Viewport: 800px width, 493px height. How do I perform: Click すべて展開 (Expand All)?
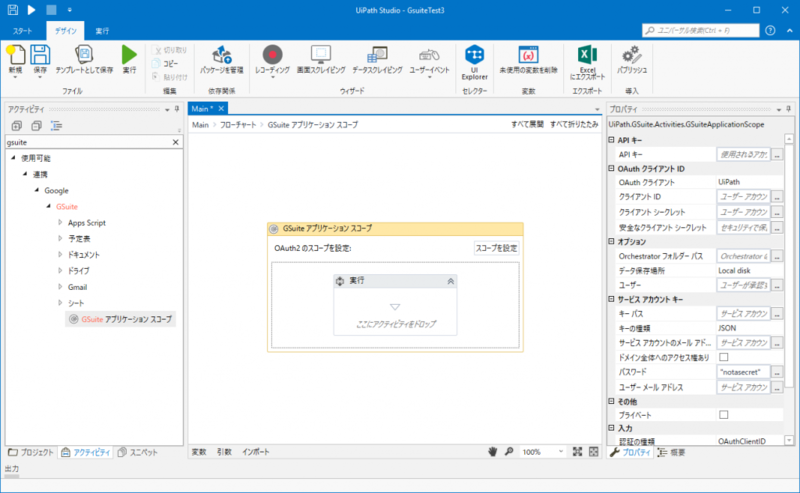pyautogui.click(x=527, y=125)
